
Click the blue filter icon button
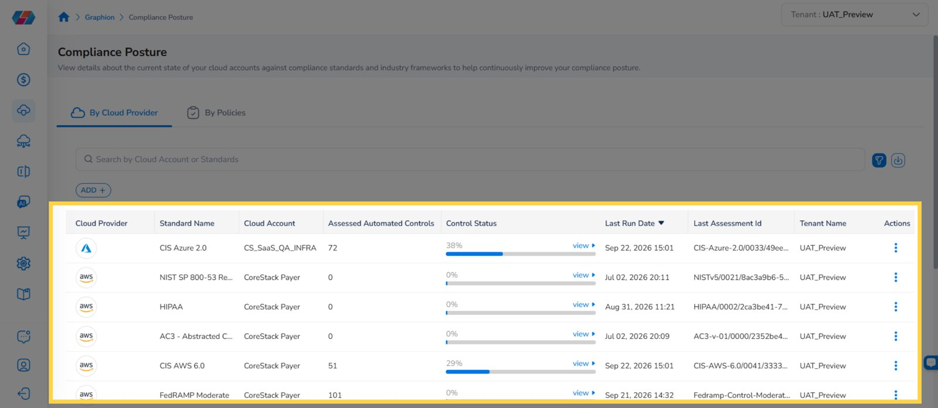click(879, 160)
